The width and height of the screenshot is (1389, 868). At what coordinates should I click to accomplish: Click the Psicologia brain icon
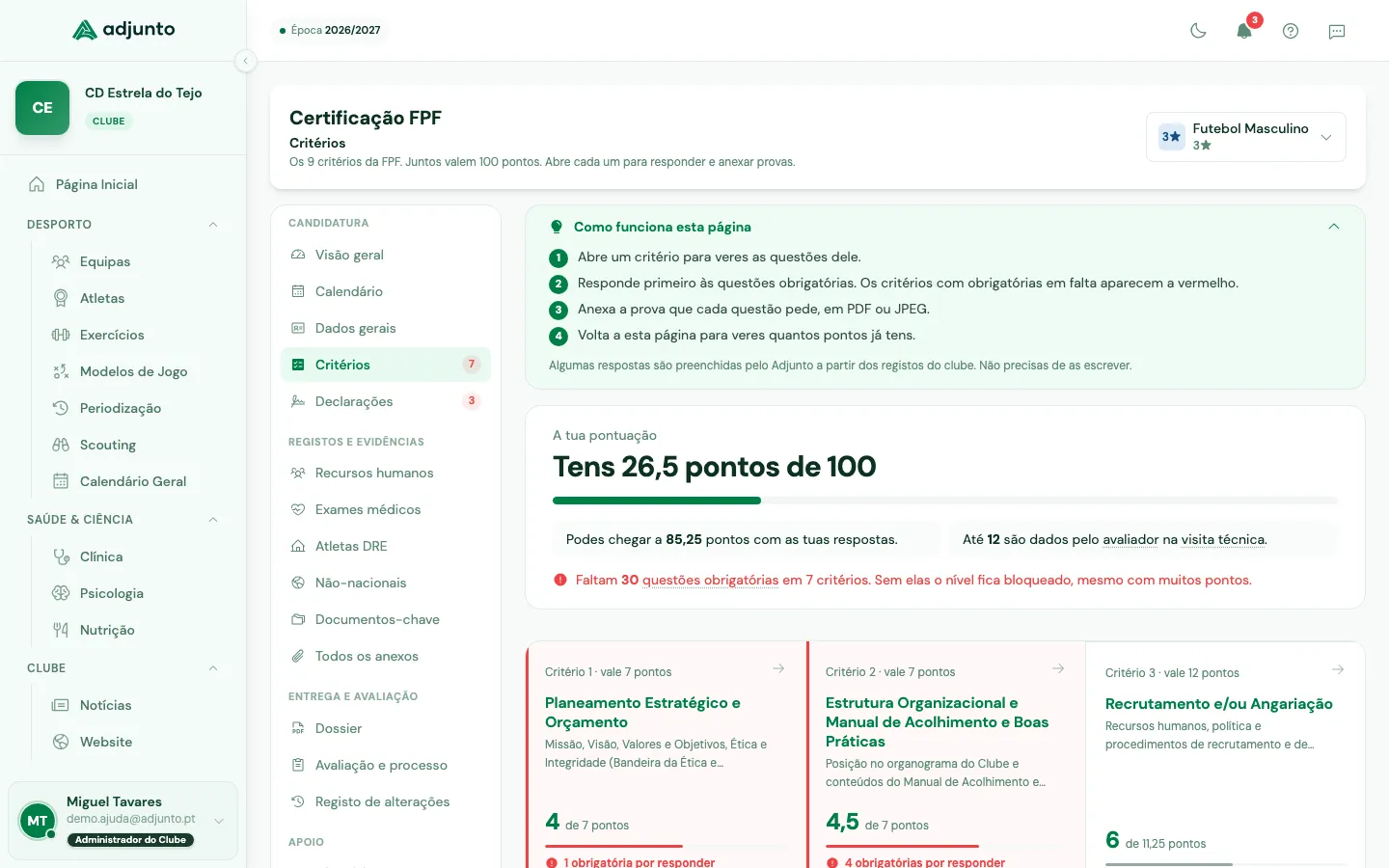coord(61,593)
